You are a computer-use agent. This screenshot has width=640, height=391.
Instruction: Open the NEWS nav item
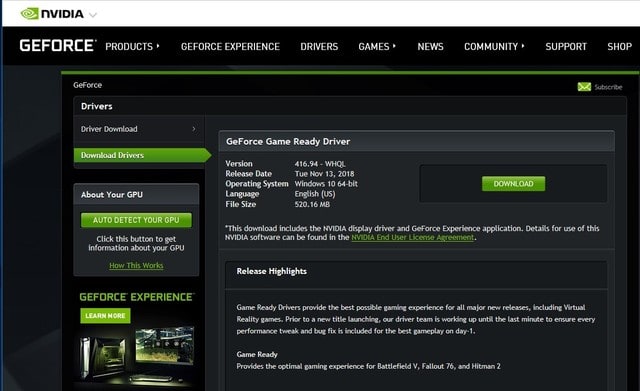click(430, 47)
